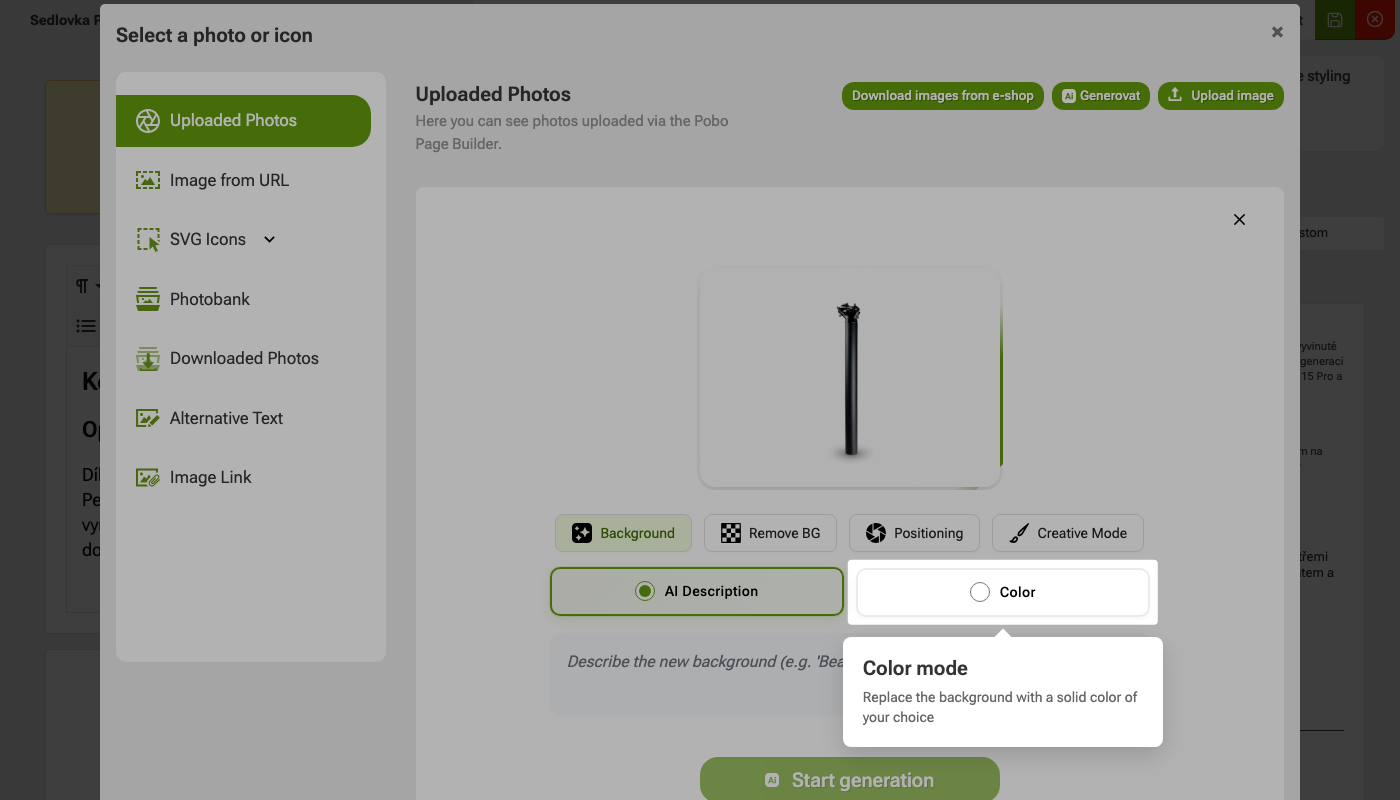Click Download images from e-shop button

coord(943,96)
